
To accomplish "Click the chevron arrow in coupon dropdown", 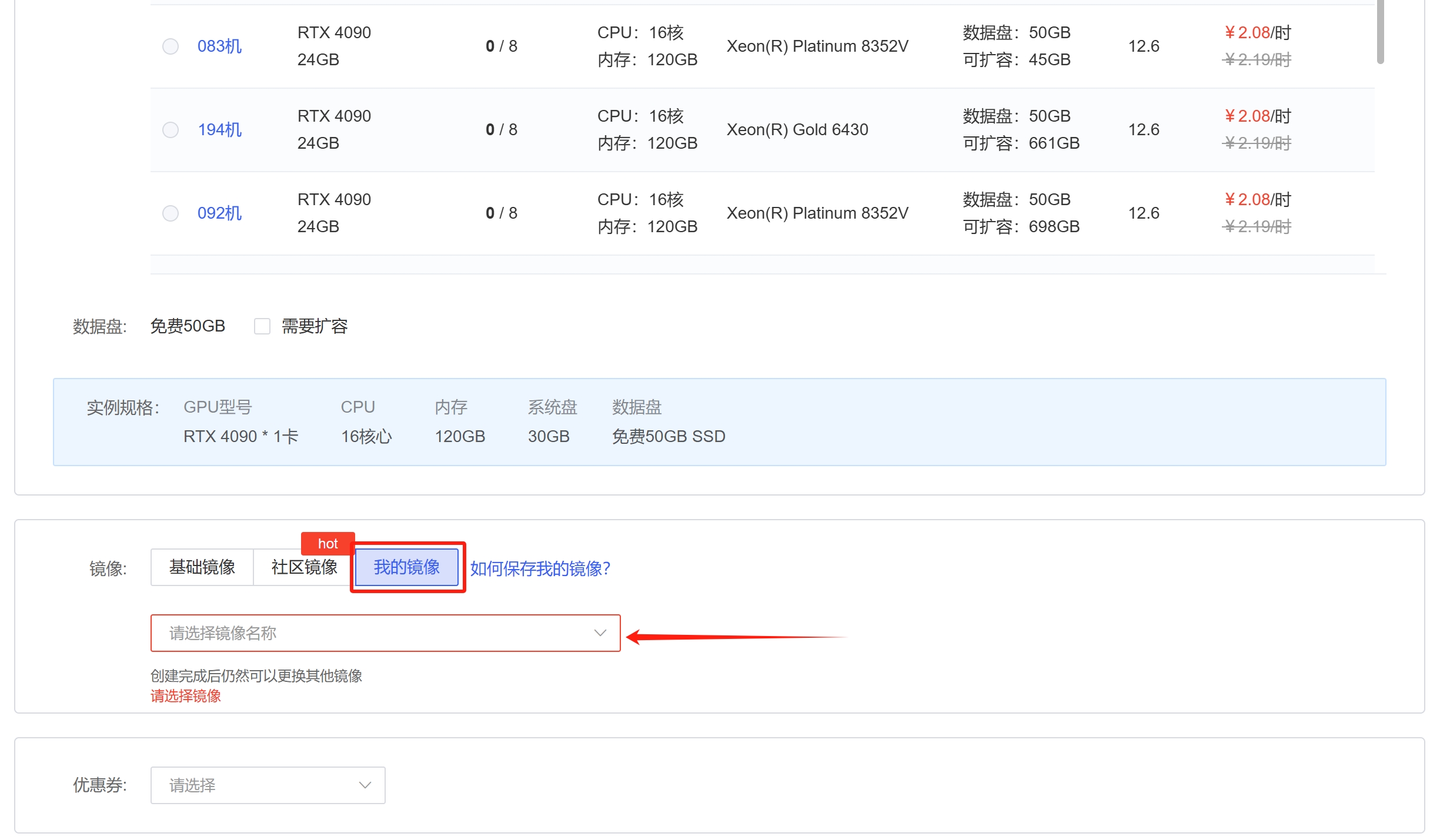I will point(365,785).
